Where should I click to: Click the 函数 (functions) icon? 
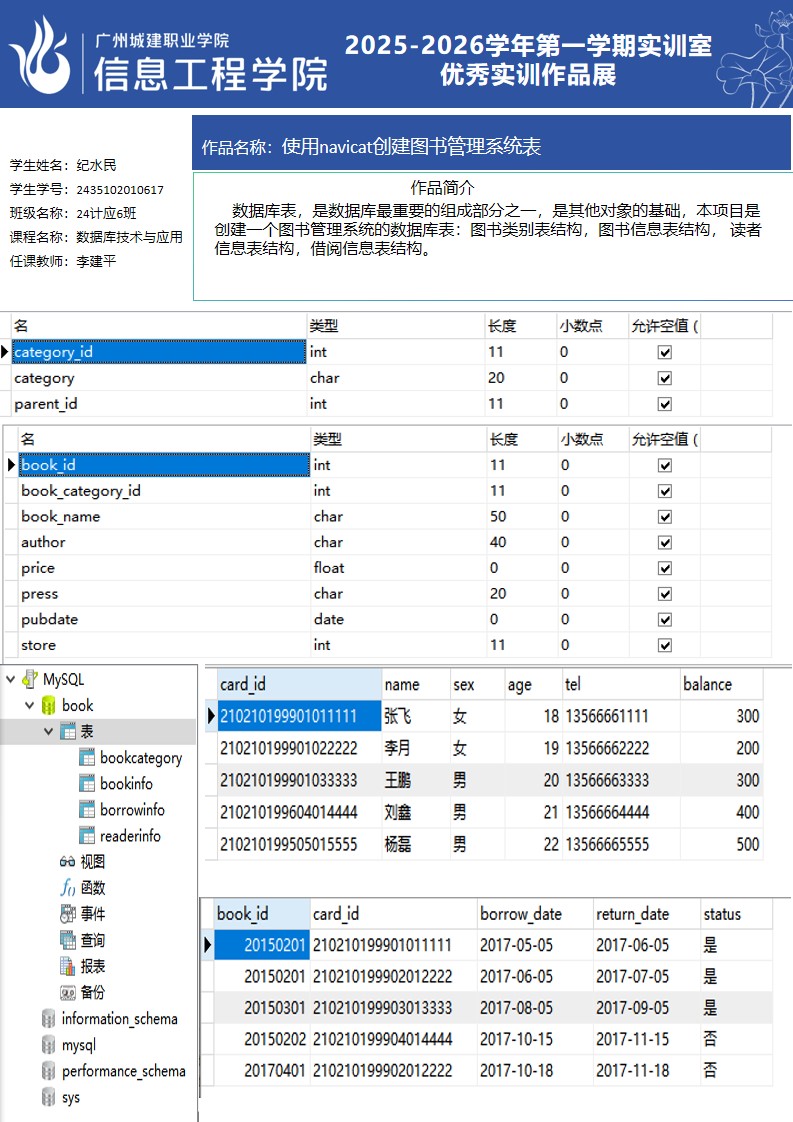pos(68,888)
